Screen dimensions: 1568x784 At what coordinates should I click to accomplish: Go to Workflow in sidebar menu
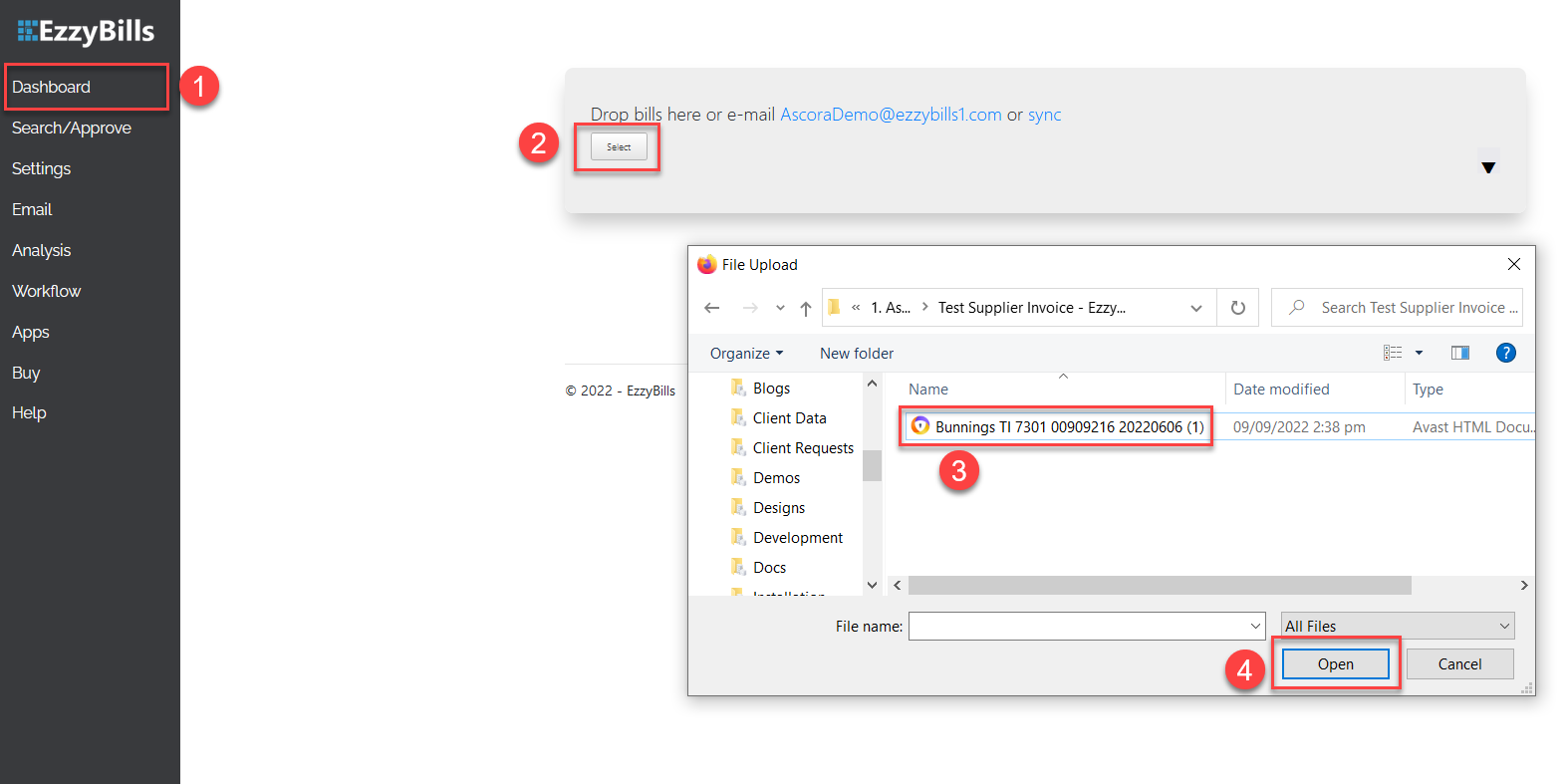pos(47,291)
